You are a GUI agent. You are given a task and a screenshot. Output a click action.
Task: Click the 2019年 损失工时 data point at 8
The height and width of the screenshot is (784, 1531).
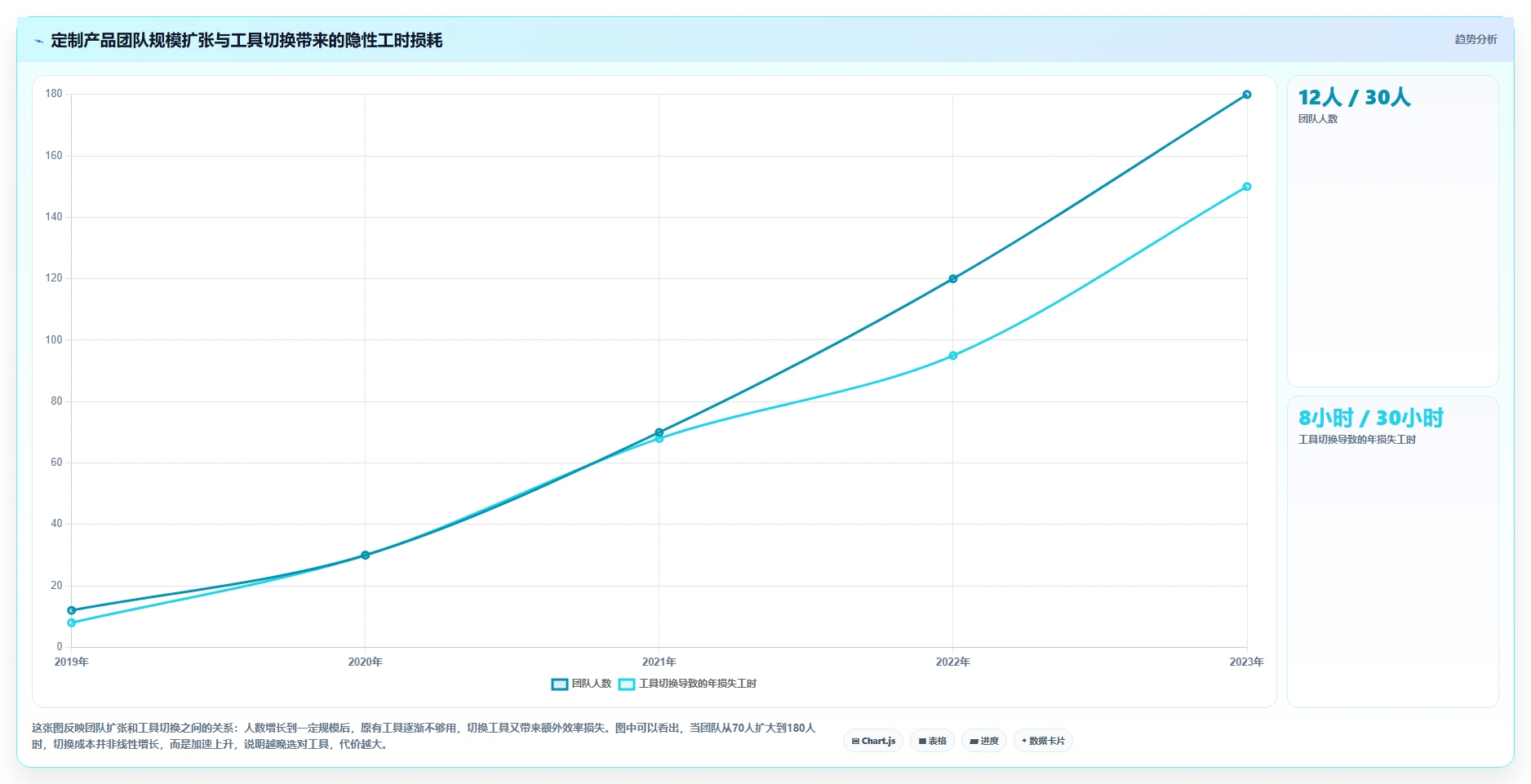pos(71,622)
